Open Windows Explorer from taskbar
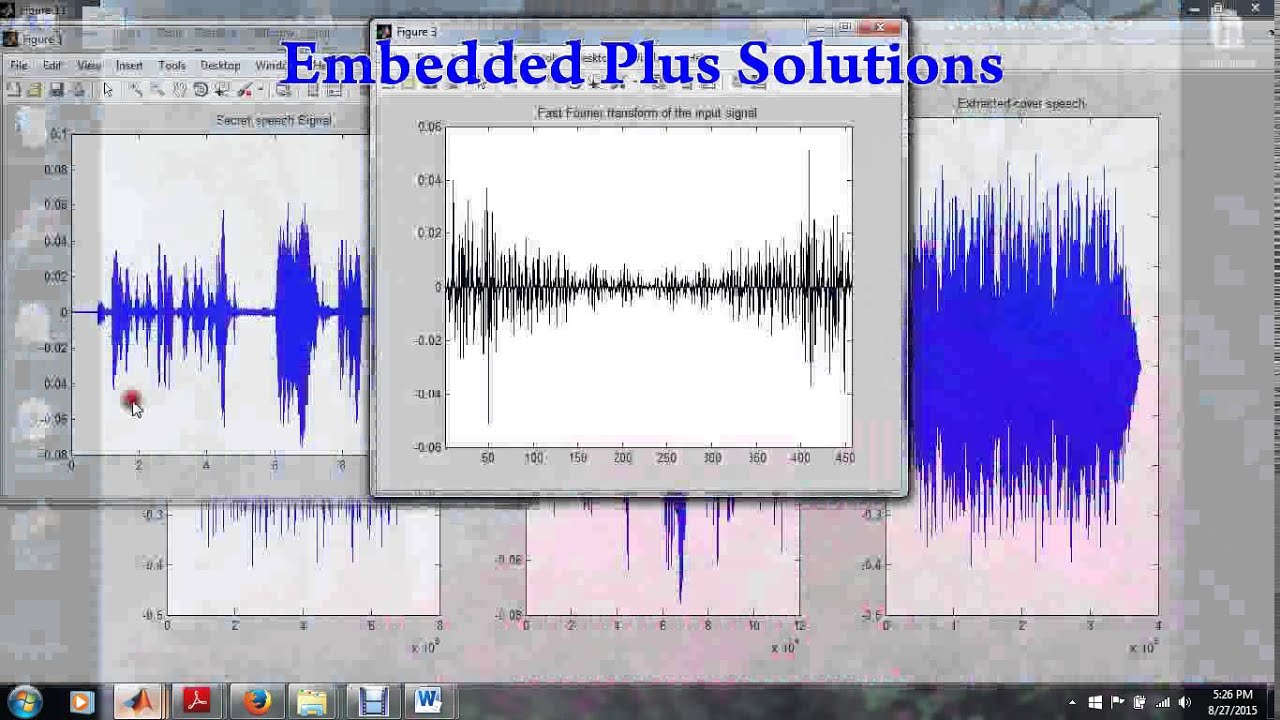The width and height of the screenshot is (1280, 720). [x=313, y=702]
